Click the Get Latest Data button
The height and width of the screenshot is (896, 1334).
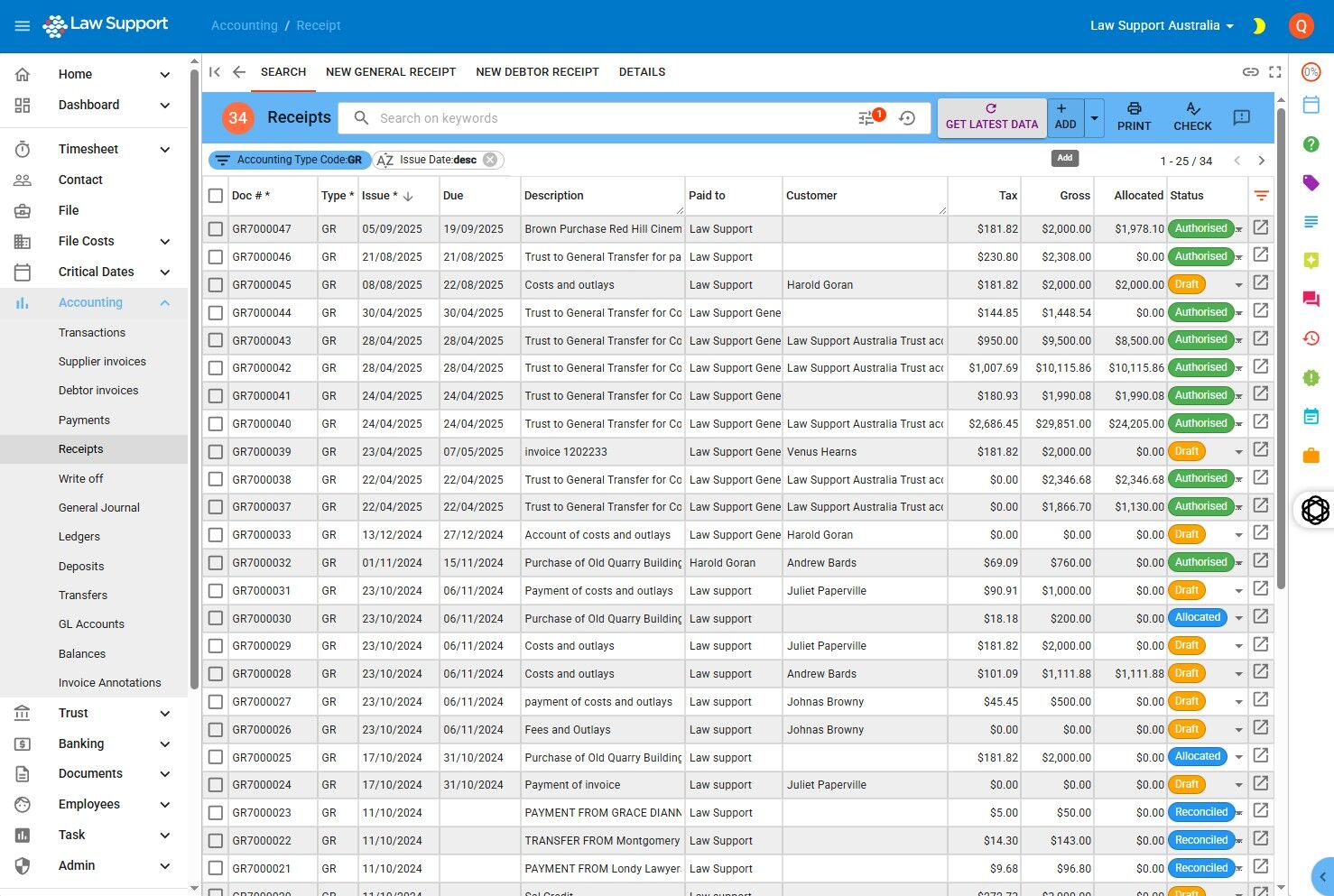(992, 117)
